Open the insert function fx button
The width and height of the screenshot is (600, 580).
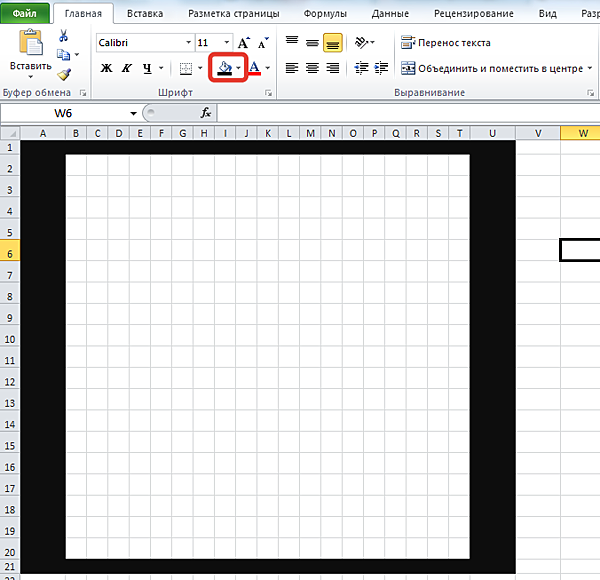(205, 113)
